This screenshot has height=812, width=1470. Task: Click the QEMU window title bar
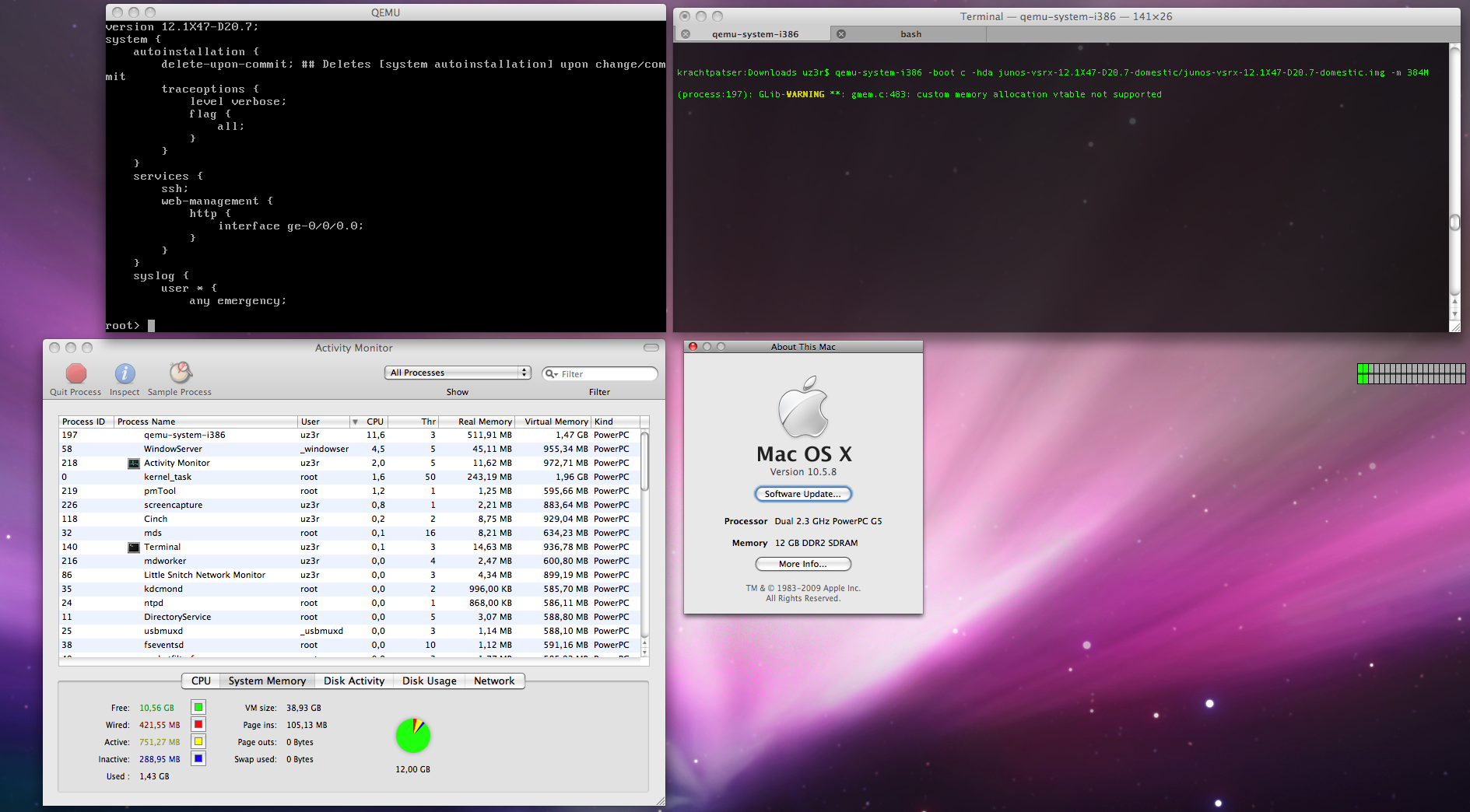(385, 12)
